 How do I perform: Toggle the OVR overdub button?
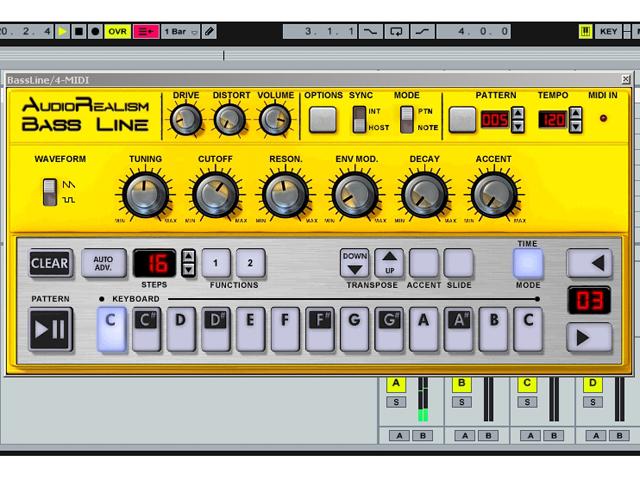(117, 31)
